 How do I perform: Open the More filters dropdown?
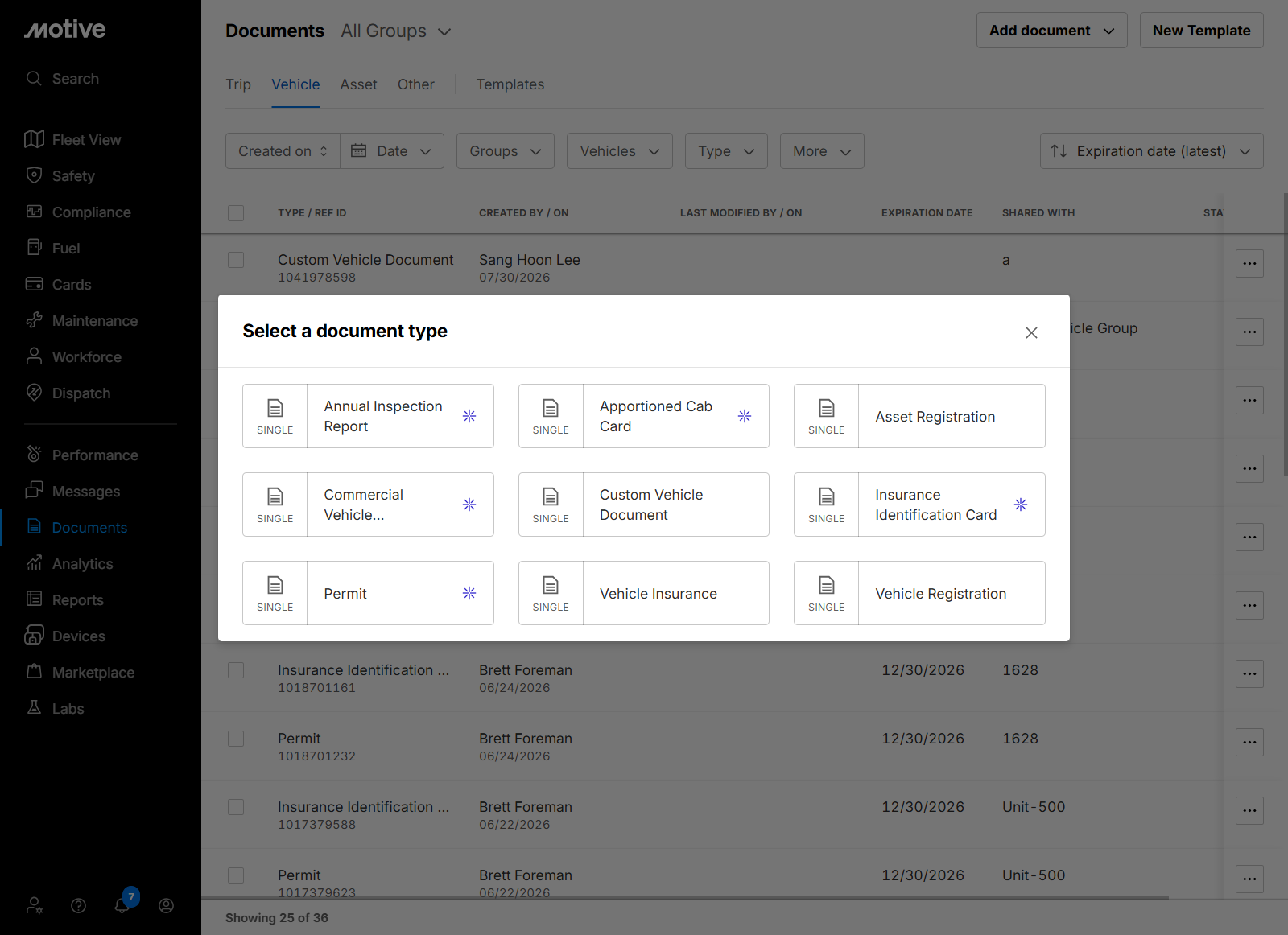822,151
